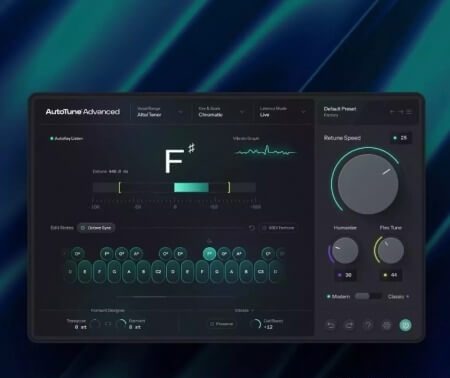Click the Detune Hz value

click(118, 171)
